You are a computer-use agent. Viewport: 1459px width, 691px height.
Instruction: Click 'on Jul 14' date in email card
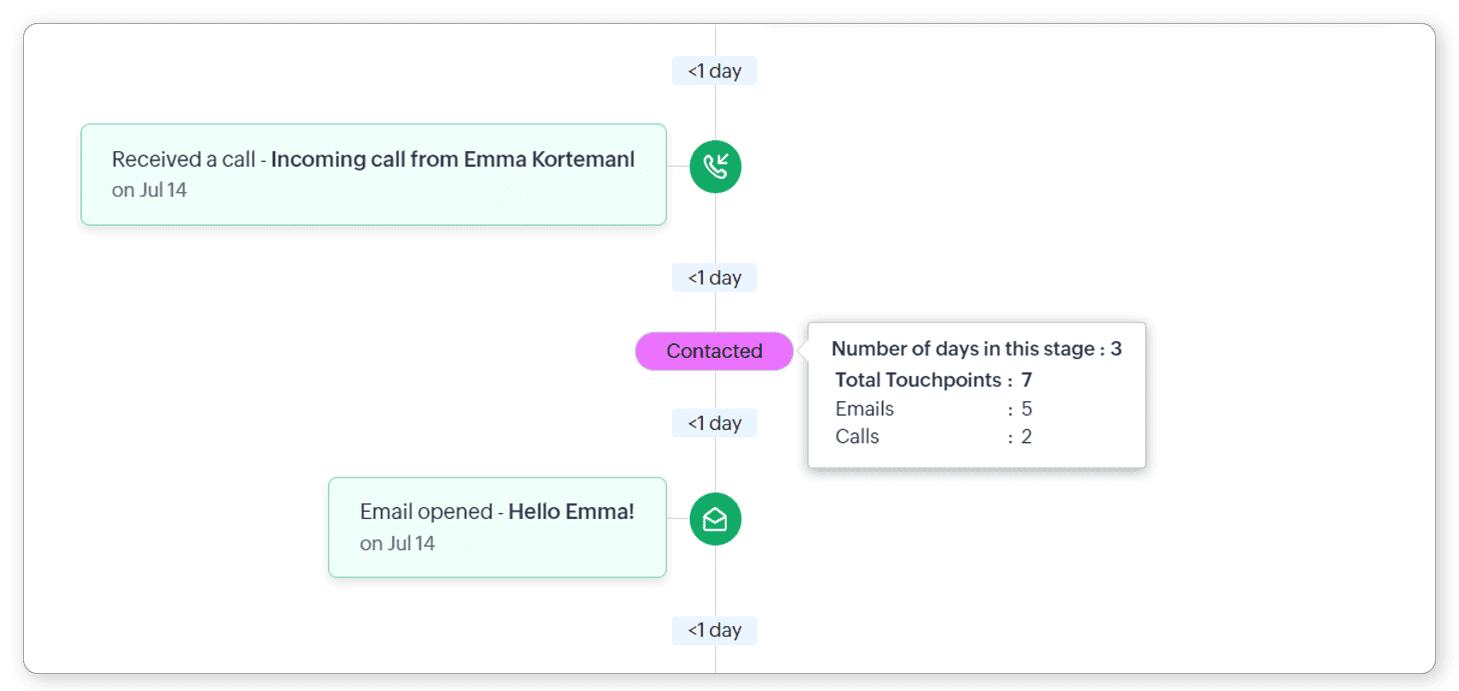[397, 544]
